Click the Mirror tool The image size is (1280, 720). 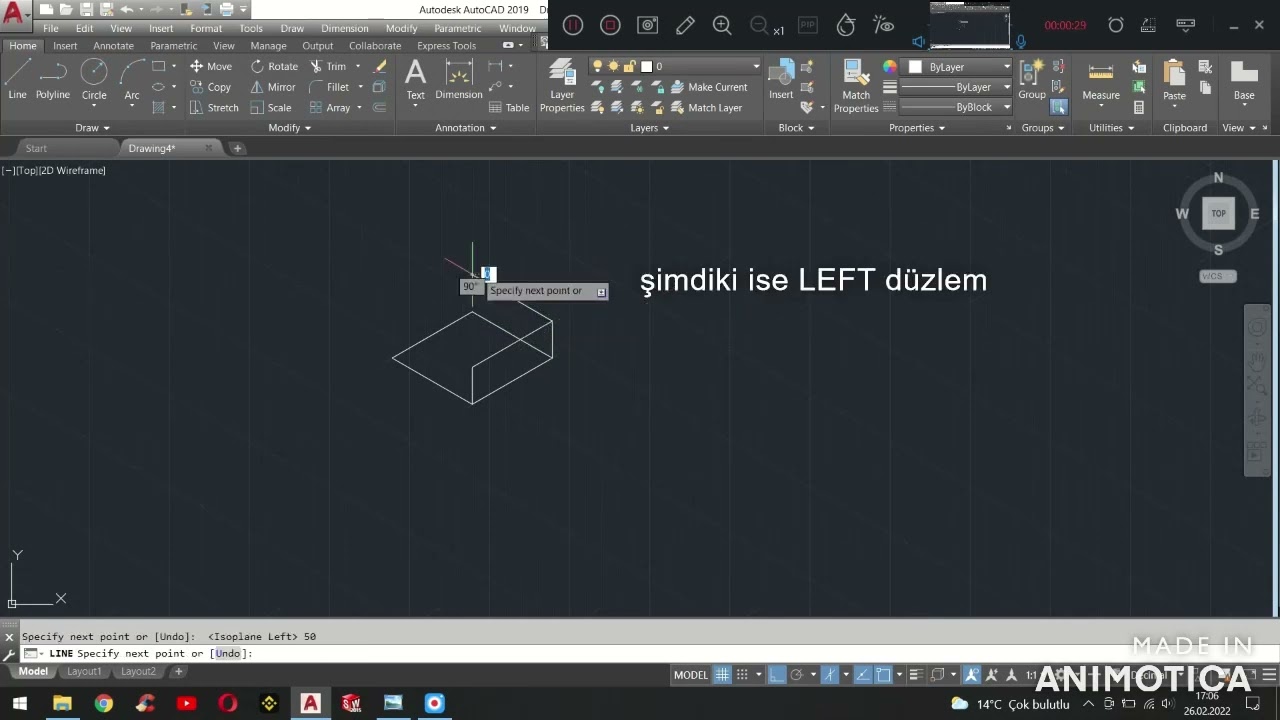273,87
